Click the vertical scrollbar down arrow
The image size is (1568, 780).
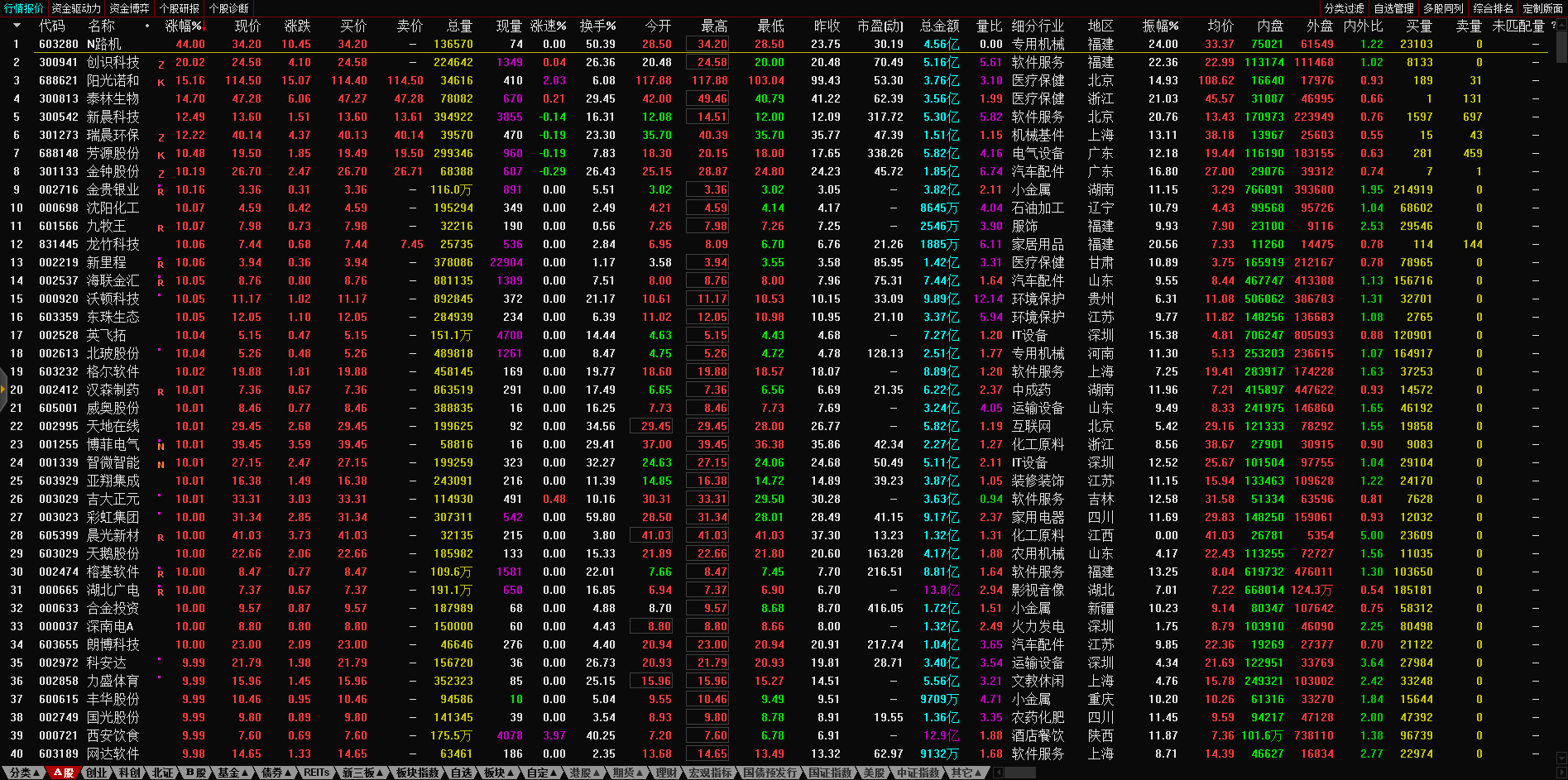coord(1561,757)
